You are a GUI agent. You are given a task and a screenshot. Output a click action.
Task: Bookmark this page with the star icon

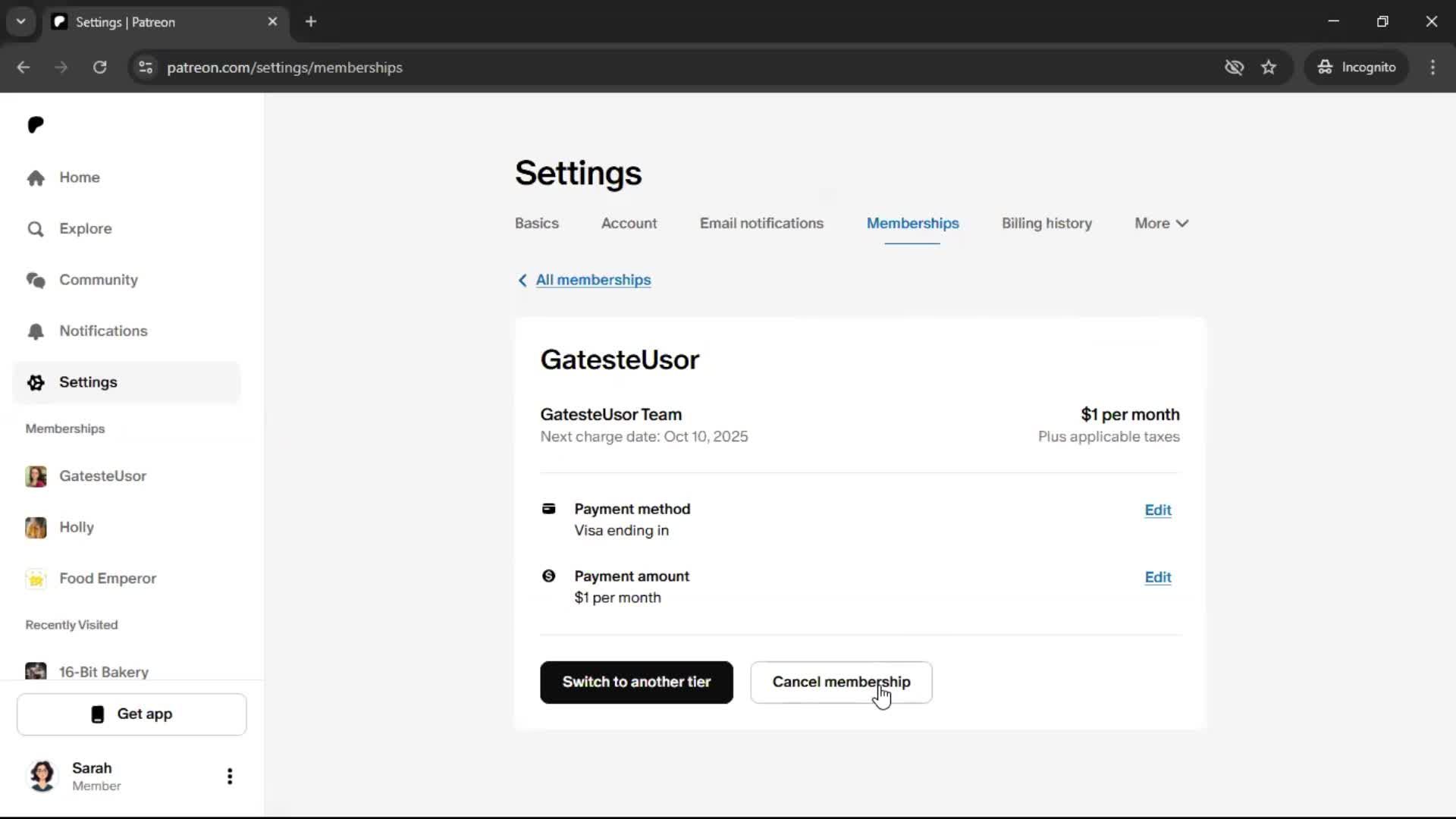pos(1269,67)
